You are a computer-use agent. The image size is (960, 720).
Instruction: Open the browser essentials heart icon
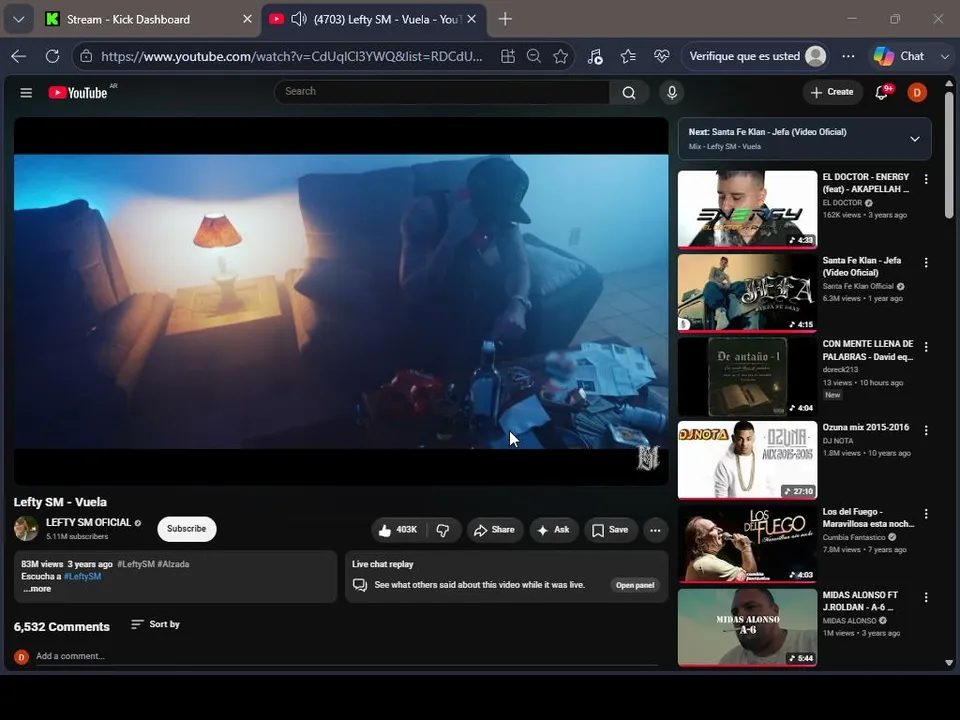661,56
